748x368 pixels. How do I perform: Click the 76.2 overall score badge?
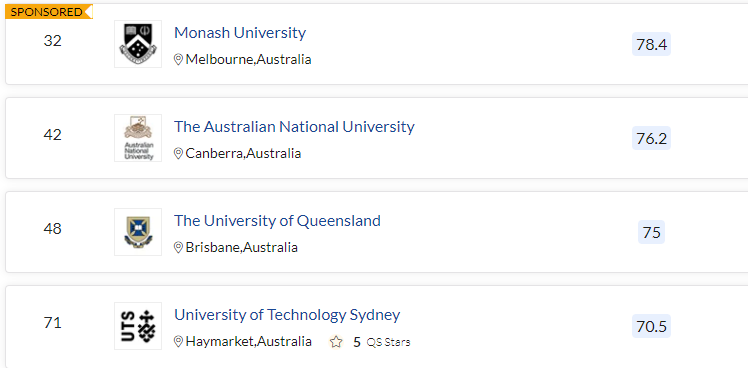point(651,138)
